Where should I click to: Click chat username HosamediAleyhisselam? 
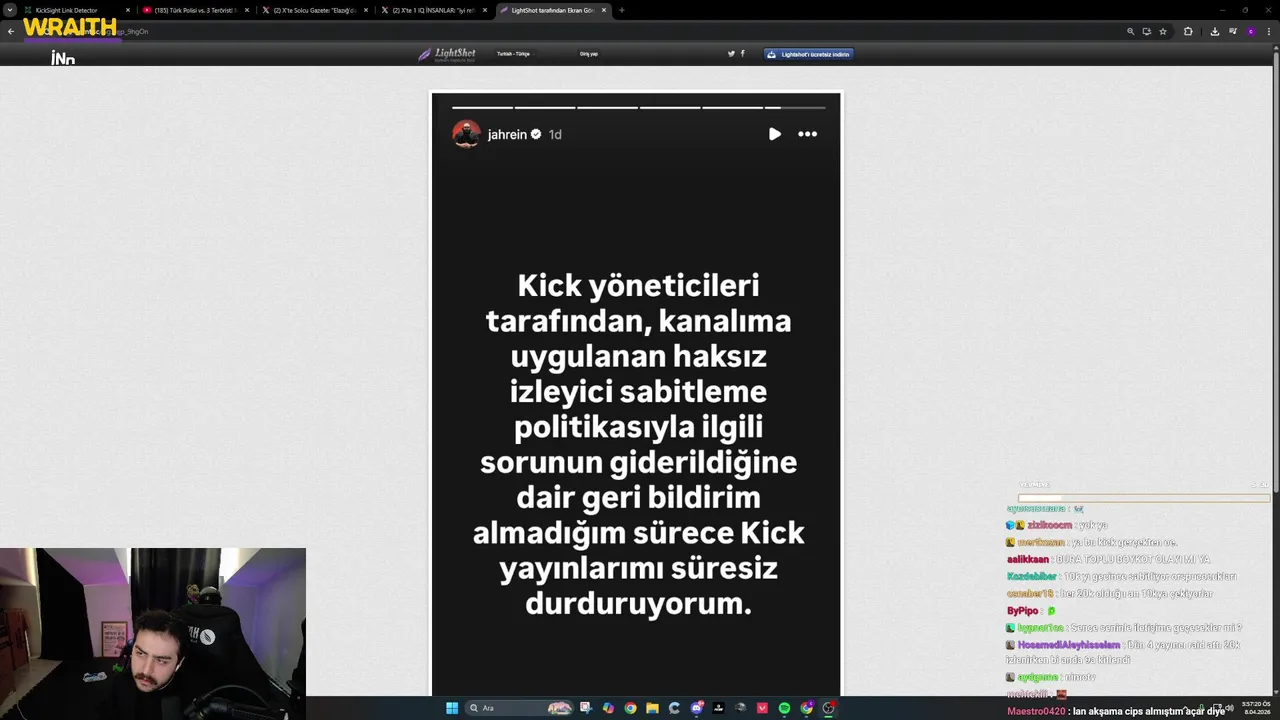[x=1069, y=645]
